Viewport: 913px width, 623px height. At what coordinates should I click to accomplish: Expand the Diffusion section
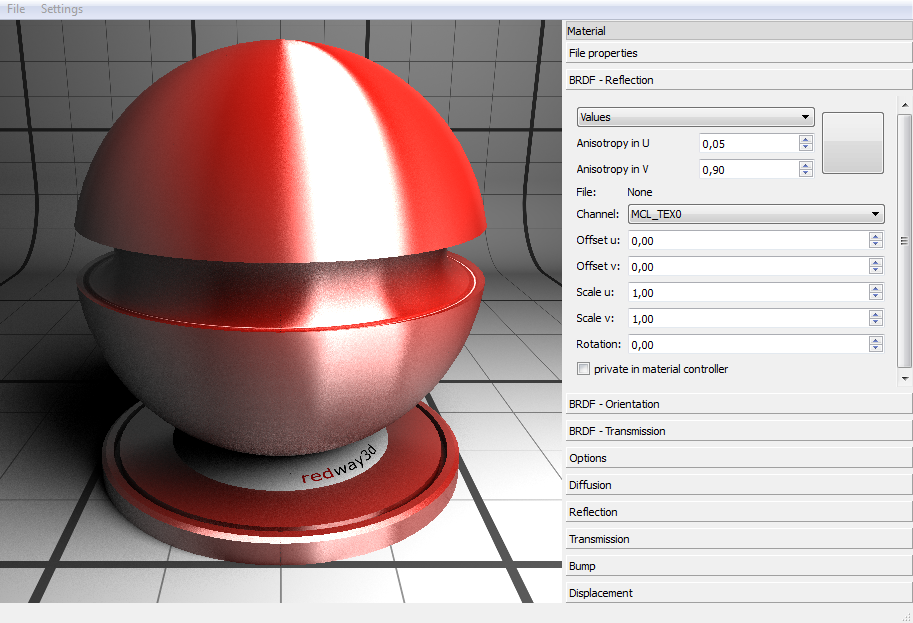coord(738,485)
